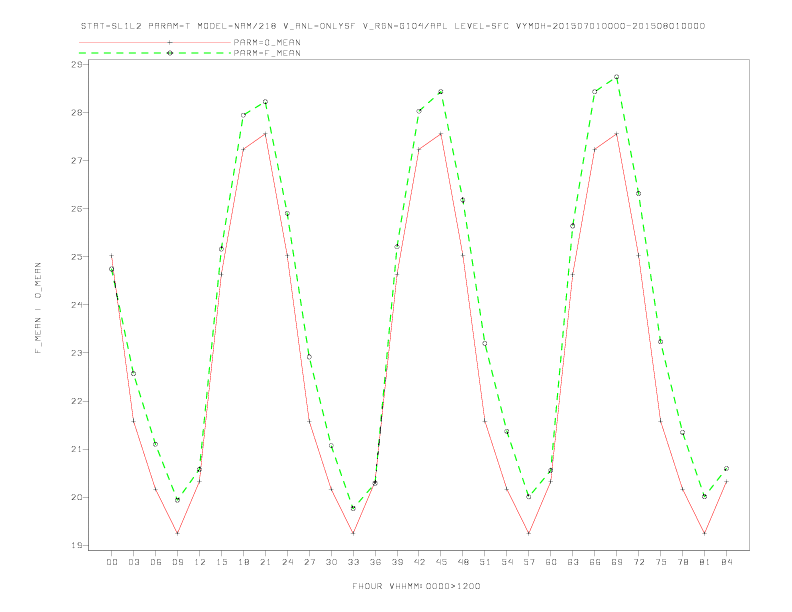The width and height of the screenshot is (792, 612).
Task: Click the y-axis tick label 21
Action: 77,449
